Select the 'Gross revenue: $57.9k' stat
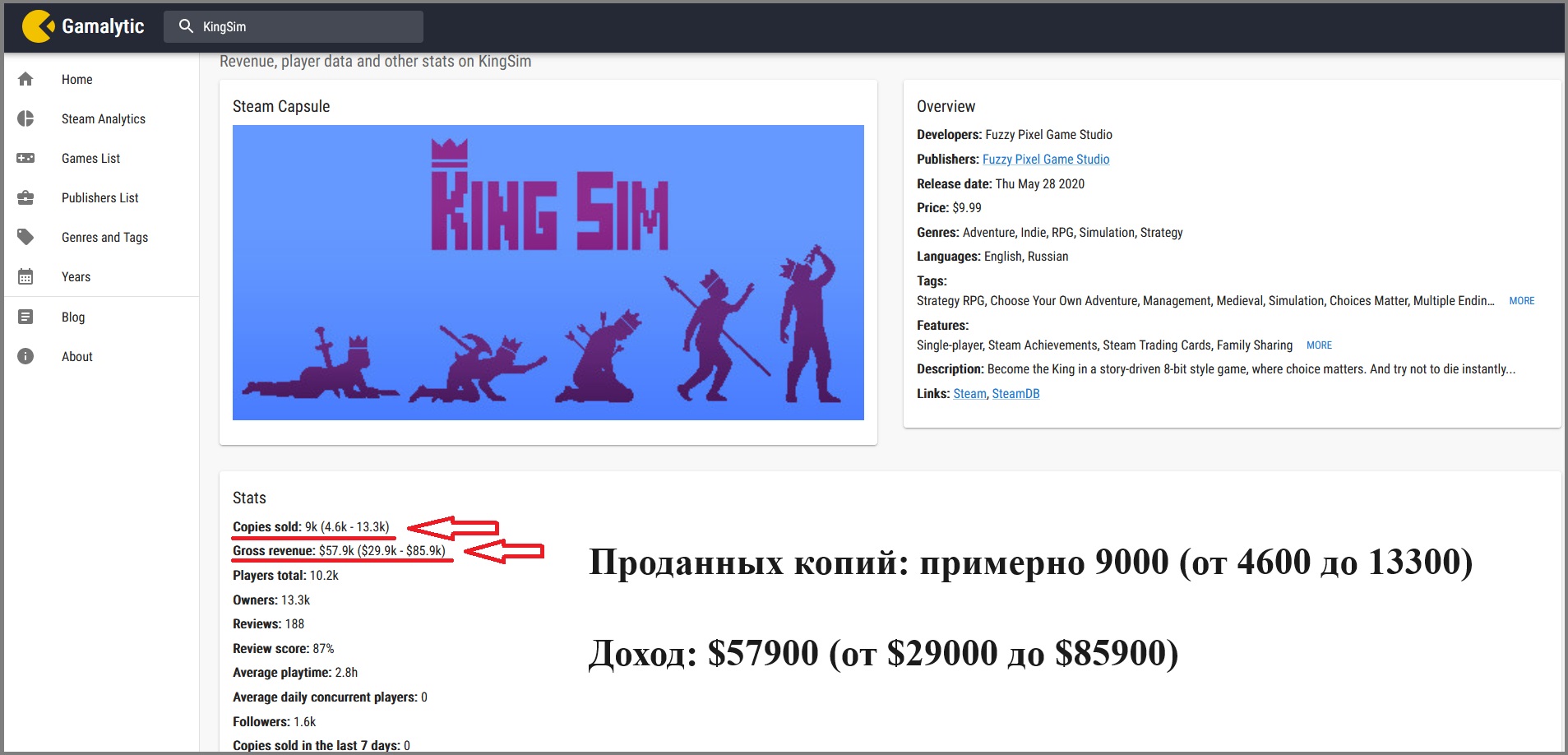 (339, 550)
